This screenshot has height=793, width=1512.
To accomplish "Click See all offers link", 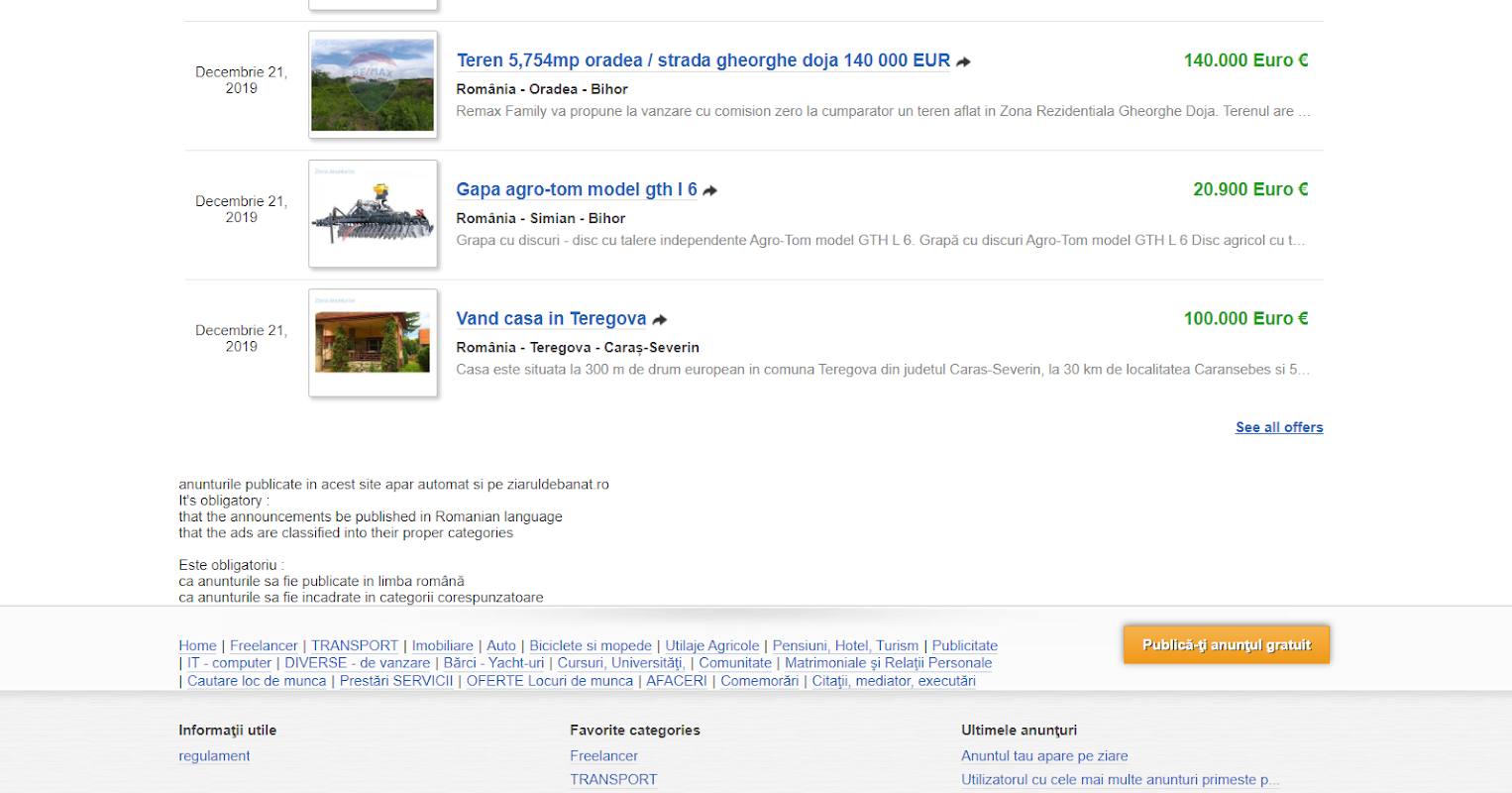I will 1279,427.
